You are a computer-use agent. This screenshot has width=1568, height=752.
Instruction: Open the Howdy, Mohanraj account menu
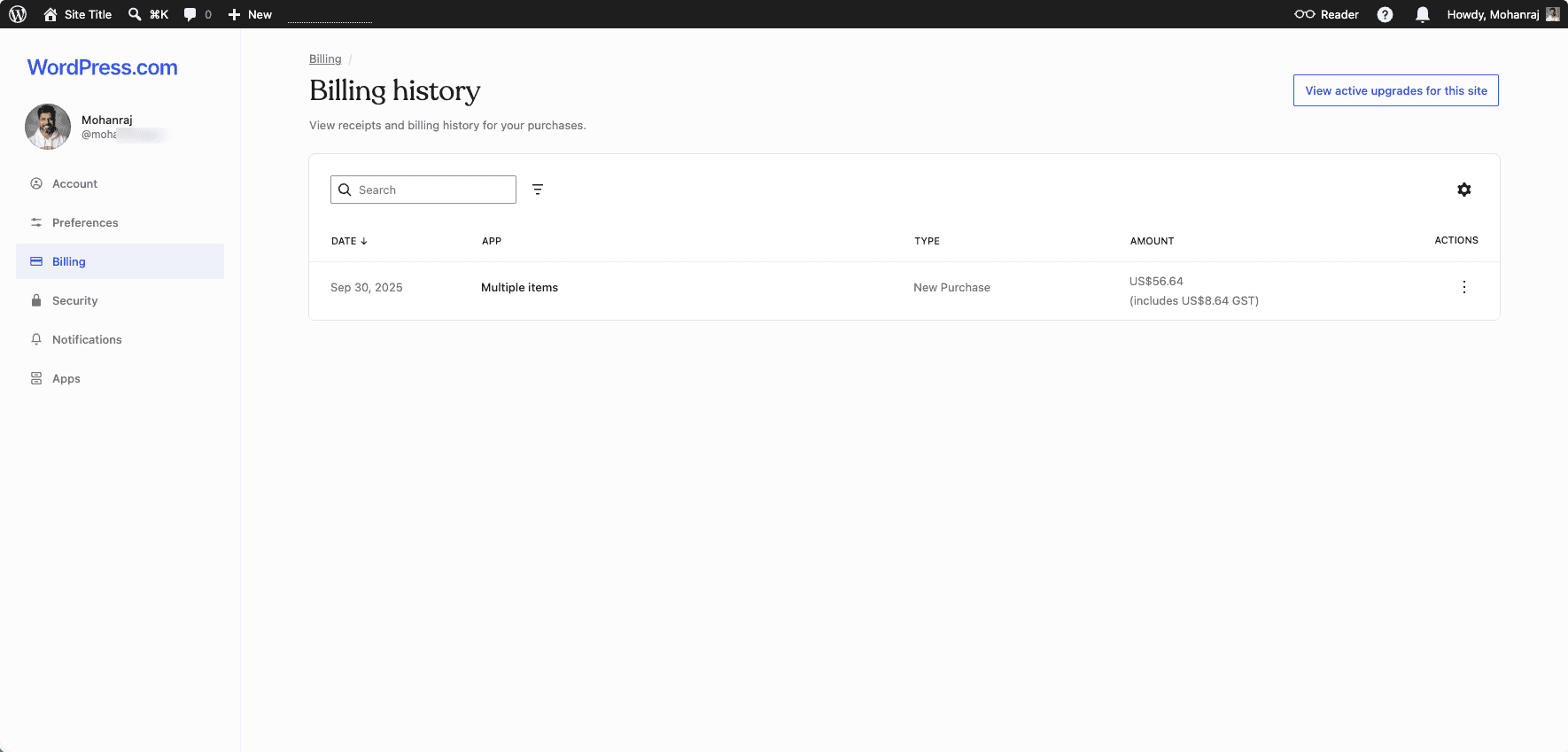(1502, 14)
